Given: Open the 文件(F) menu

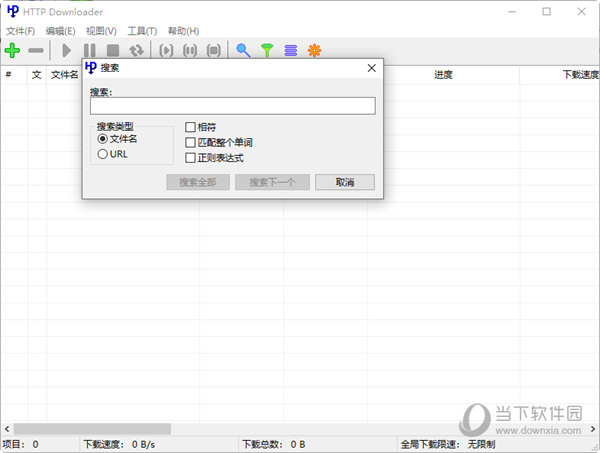Looking at the screenshot, I should point(21,31).
